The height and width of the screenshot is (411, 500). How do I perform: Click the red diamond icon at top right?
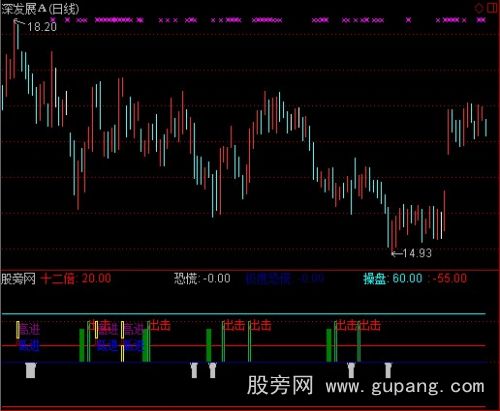[x=479, y=8]
